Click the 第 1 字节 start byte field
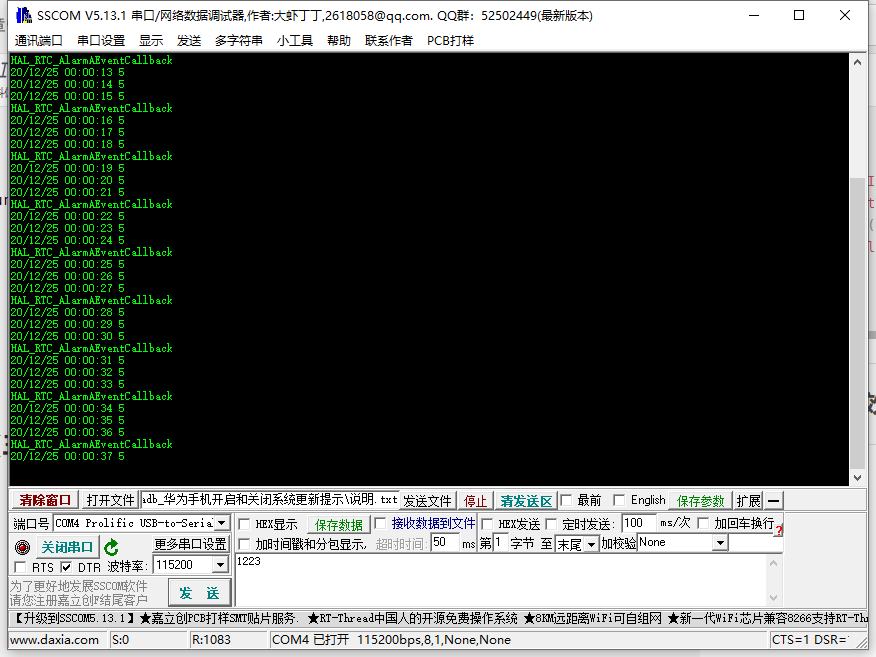 500,542
